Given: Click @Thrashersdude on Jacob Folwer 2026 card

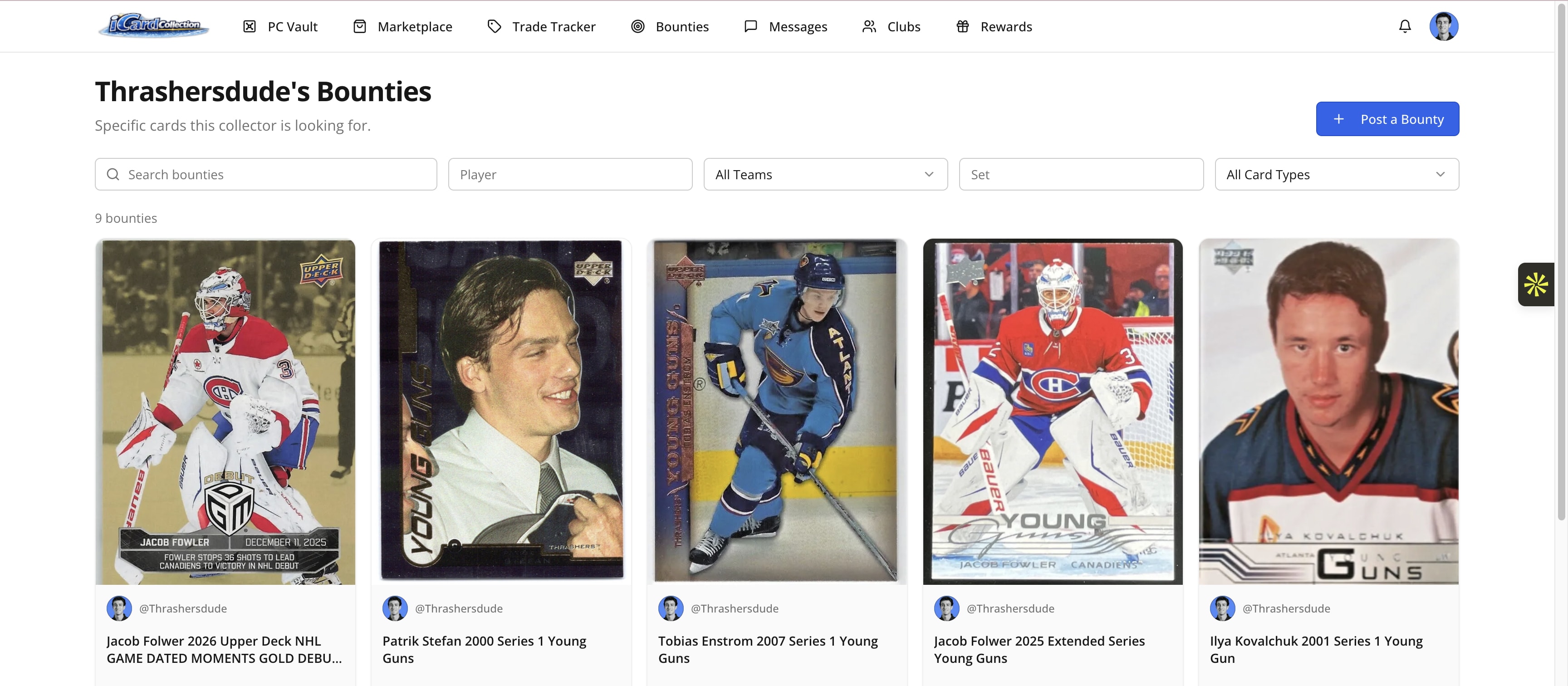Looking at the screenshot, I should pos(183,609).
